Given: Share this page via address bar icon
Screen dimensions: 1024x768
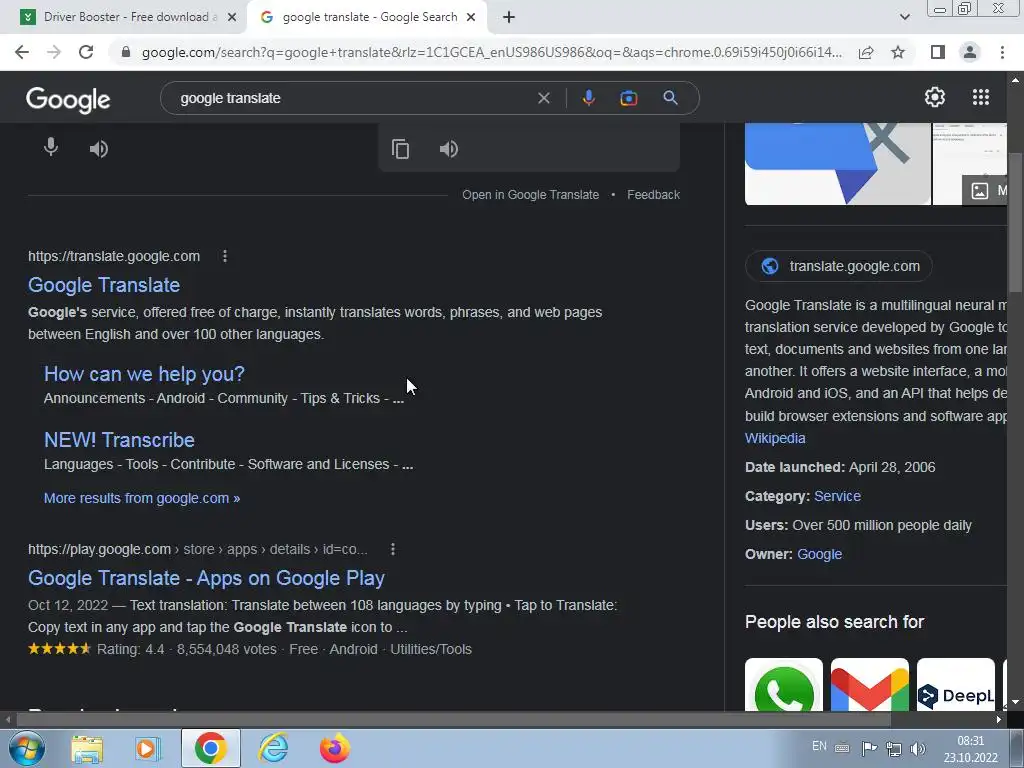Looking at the screenshot, I should coord(866,52).
